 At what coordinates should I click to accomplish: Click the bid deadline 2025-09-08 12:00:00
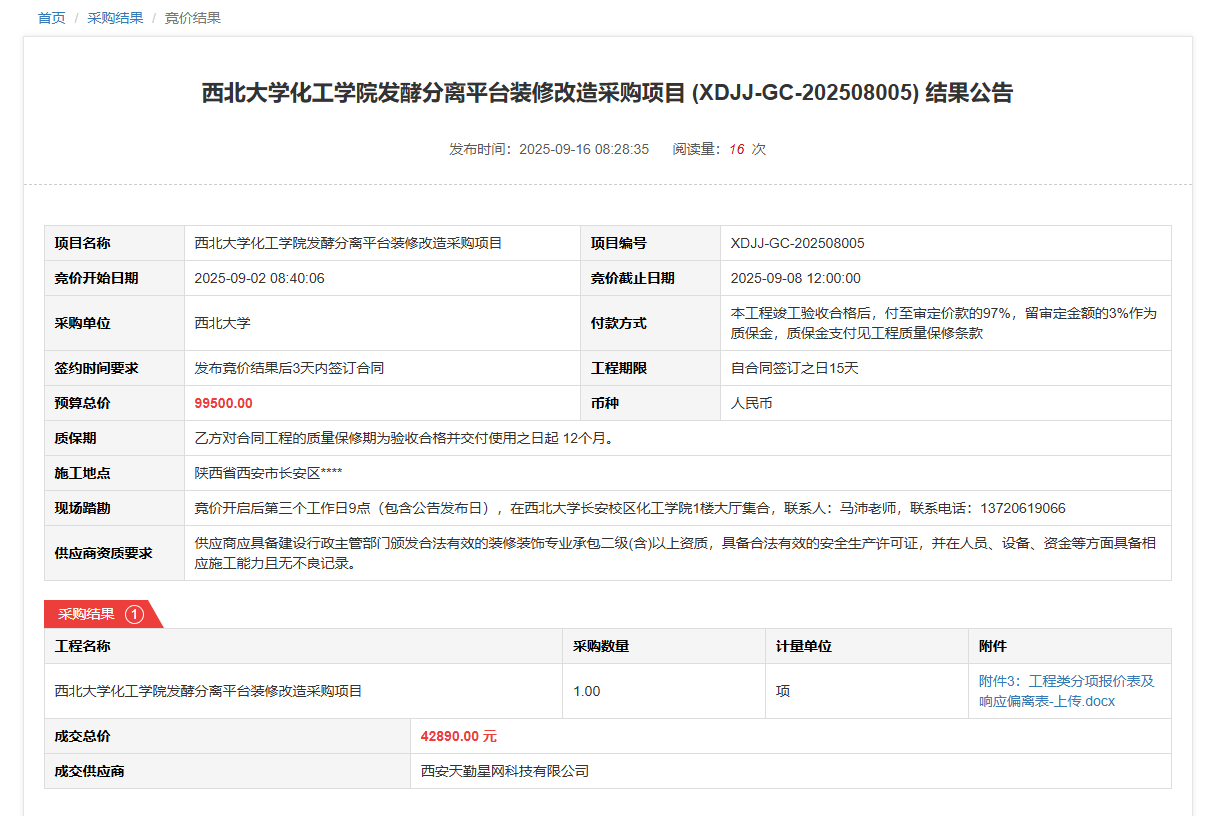(795, 278)
